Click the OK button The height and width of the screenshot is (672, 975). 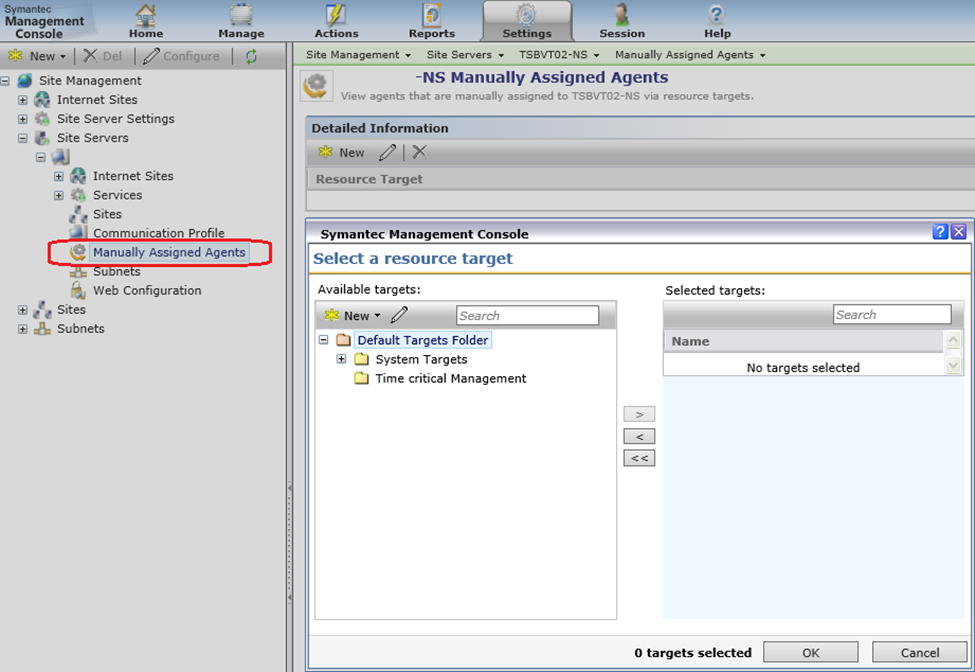[810, 652]
